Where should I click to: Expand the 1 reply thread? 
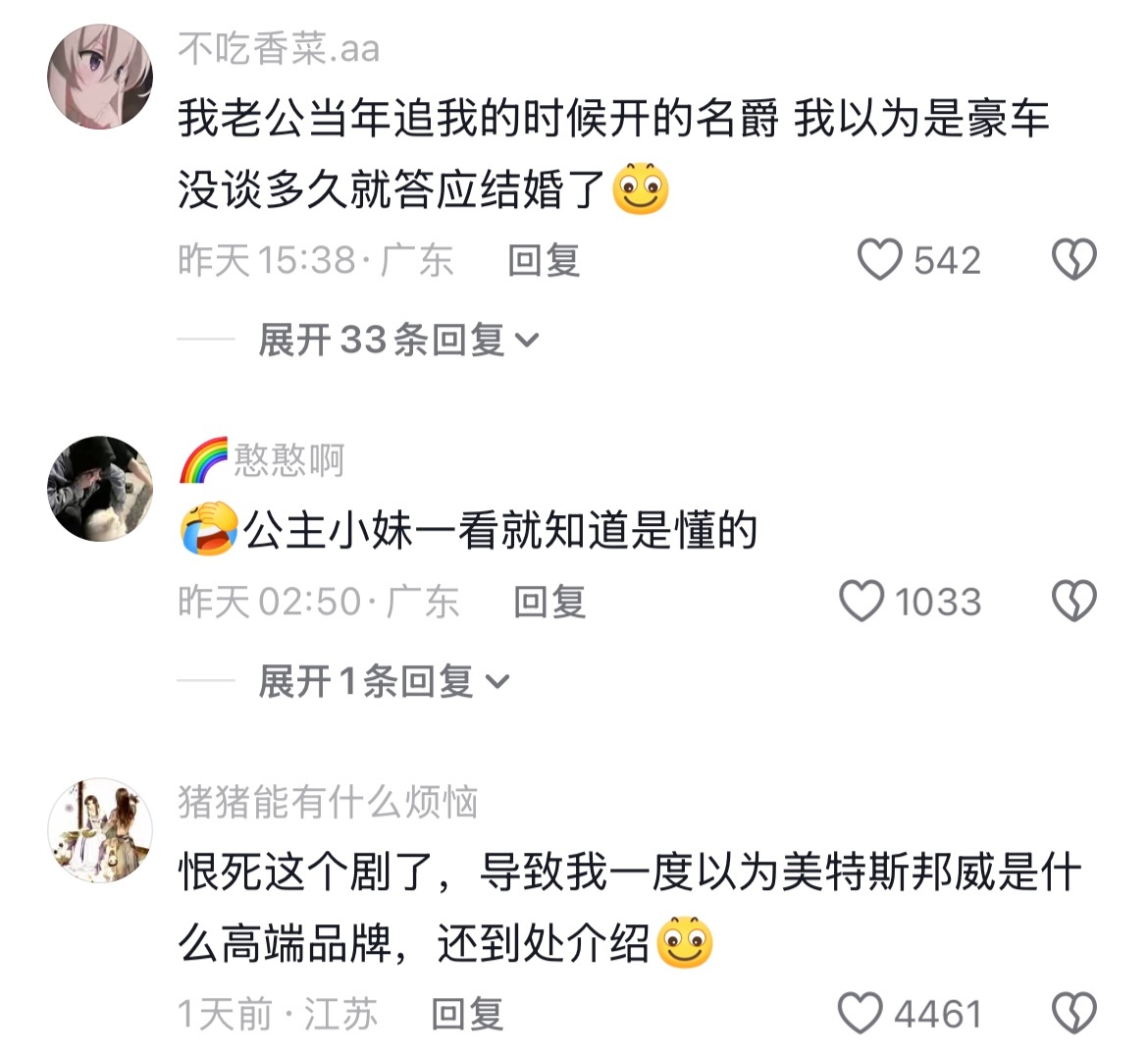tap(383, 682)
